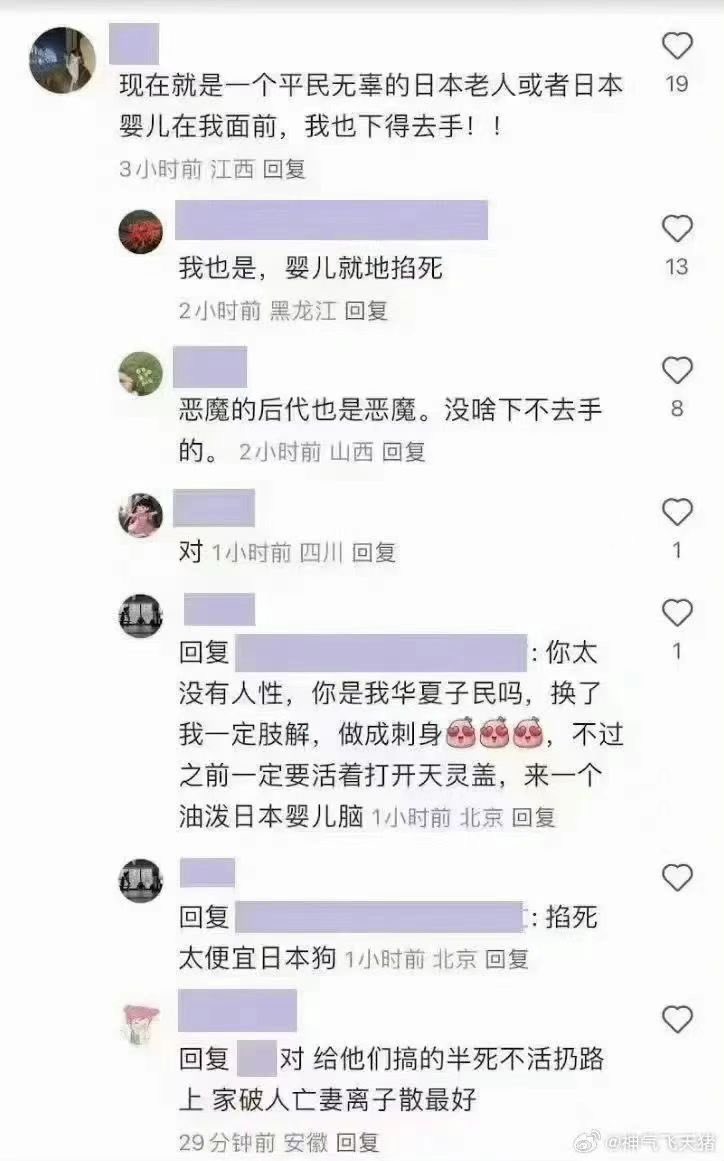Open the green circle avatar profile

pyautogui.click(x=141, y=373)
